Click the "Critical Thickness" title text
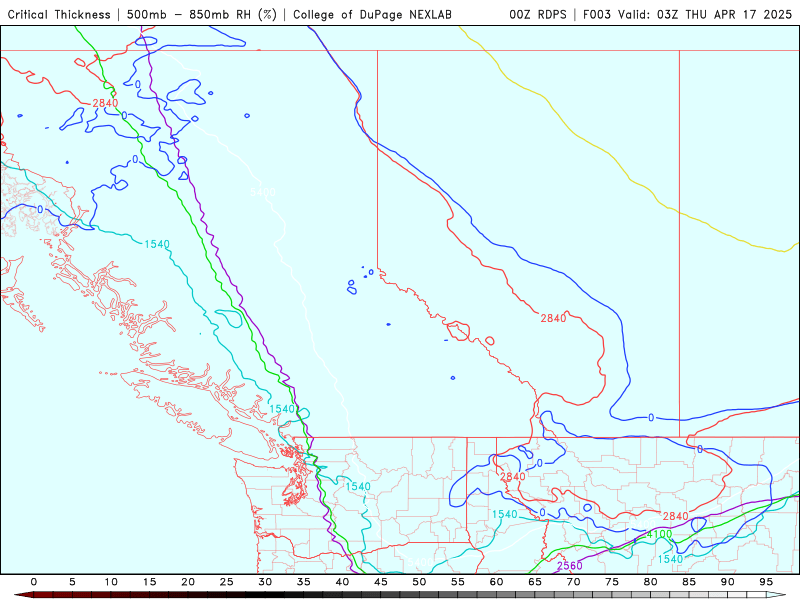This screenshot has width=800, height=600. pyautogui.click(x=59, y=14)
